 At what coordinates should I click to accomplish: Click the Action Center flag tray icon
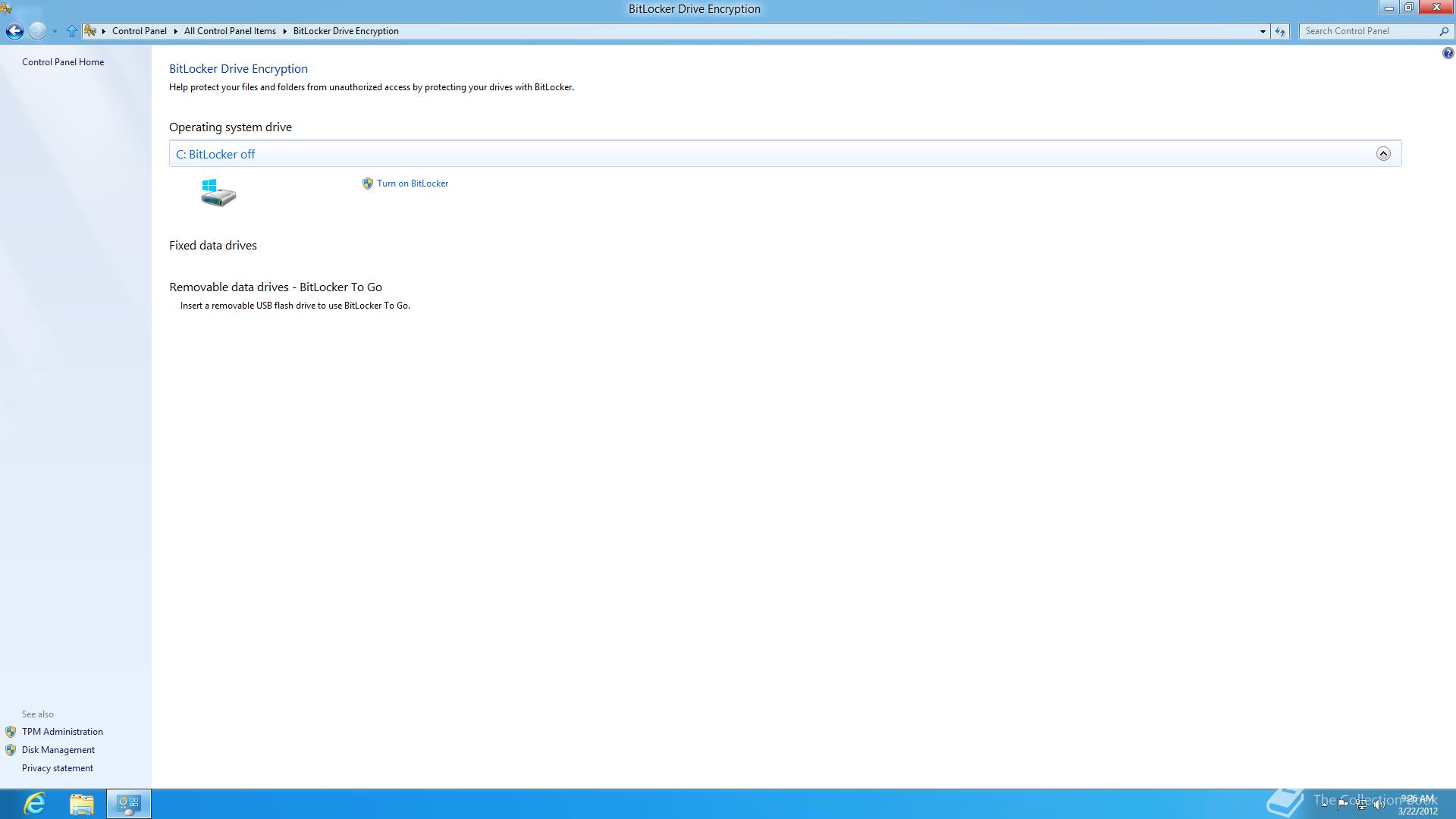coord(1342,804)
